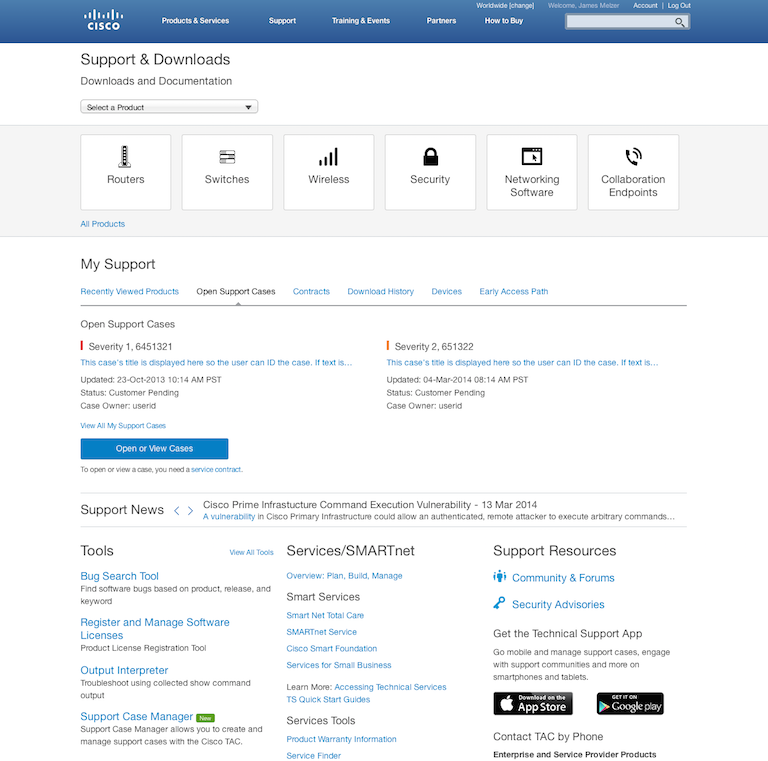The height and width of the screenshot is (761, 768).
Task: Show previous Support News item
Action: tap(177, 511)
